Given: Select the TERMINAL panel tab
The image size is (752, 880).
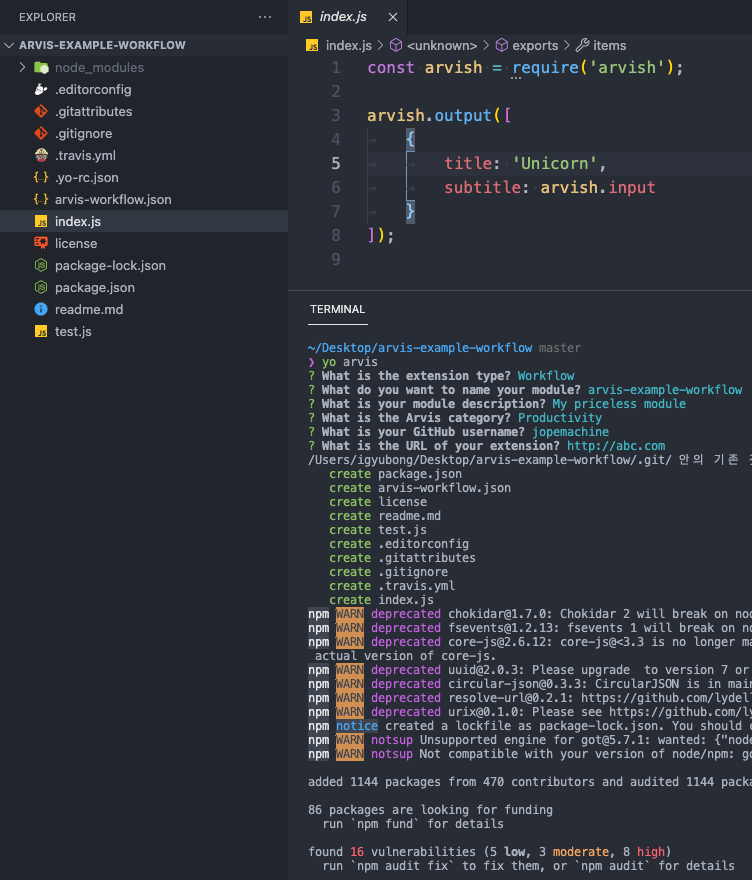Looking at the screenshot, I should click(x=337, y=309).
